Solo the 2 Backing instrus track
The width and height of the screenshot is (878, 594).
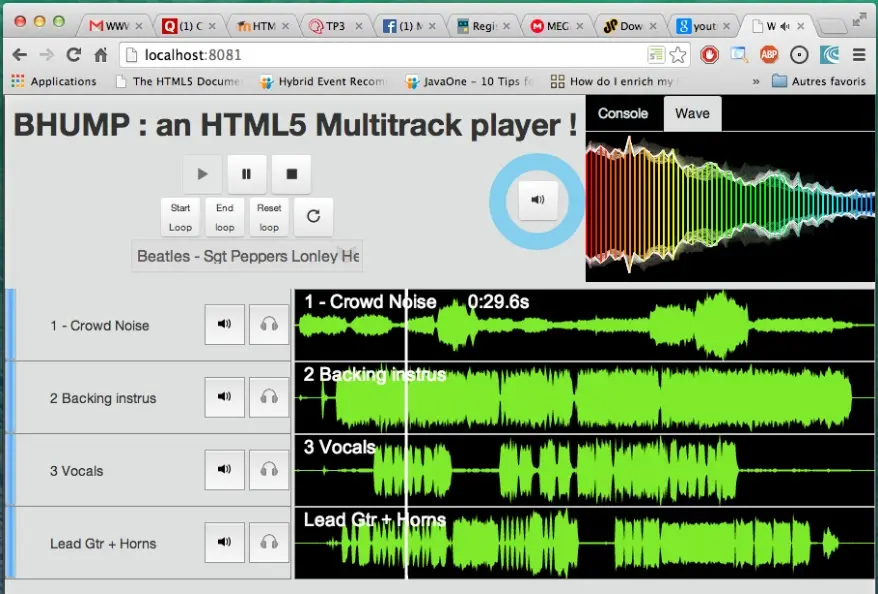(x=269, y=397)
